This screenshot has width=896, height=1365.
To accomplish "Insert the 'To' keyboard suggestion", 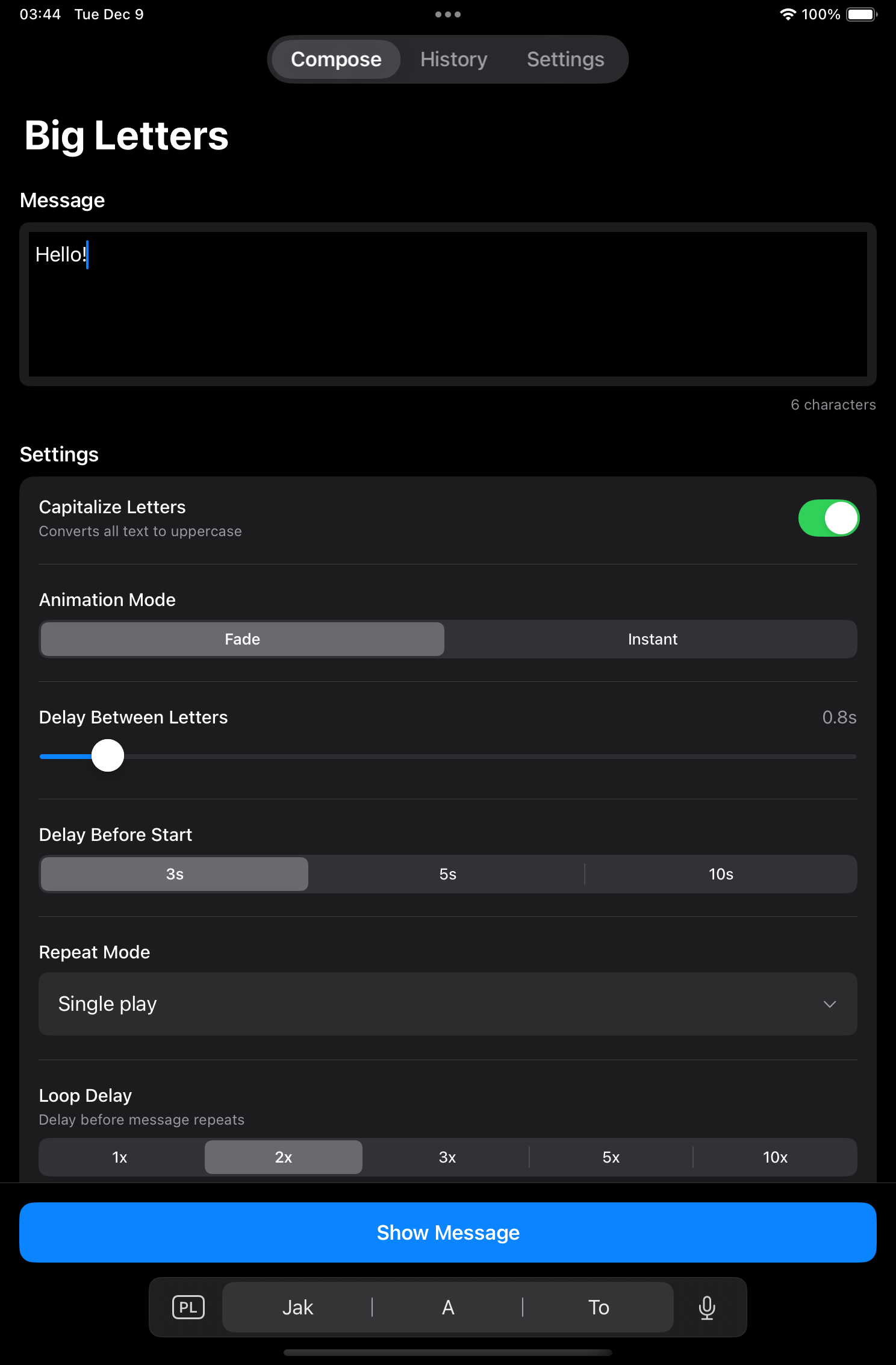I will click(x=599, y=1308).
